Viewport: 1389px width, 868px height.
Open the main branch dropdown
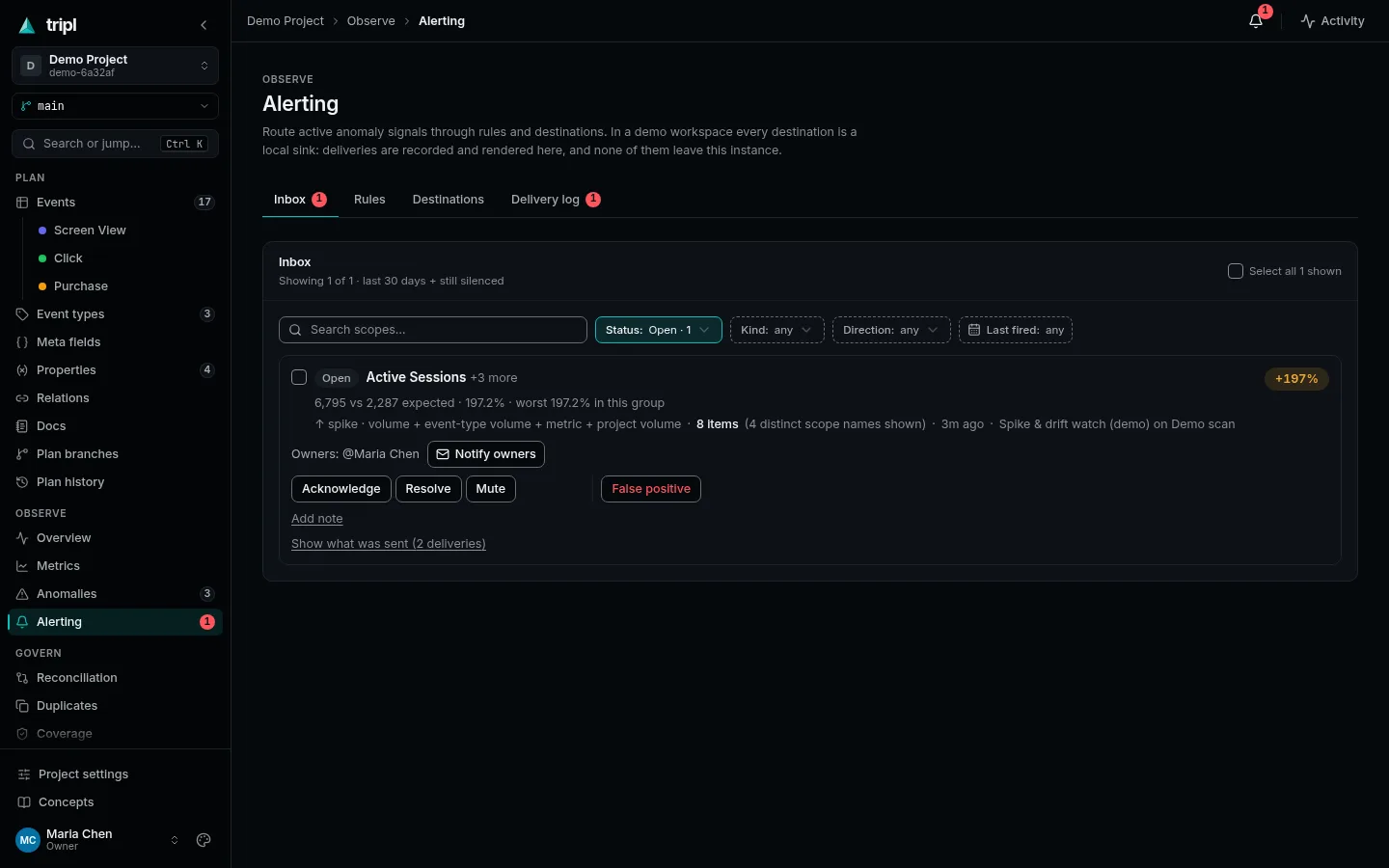[x=115, y=106]
